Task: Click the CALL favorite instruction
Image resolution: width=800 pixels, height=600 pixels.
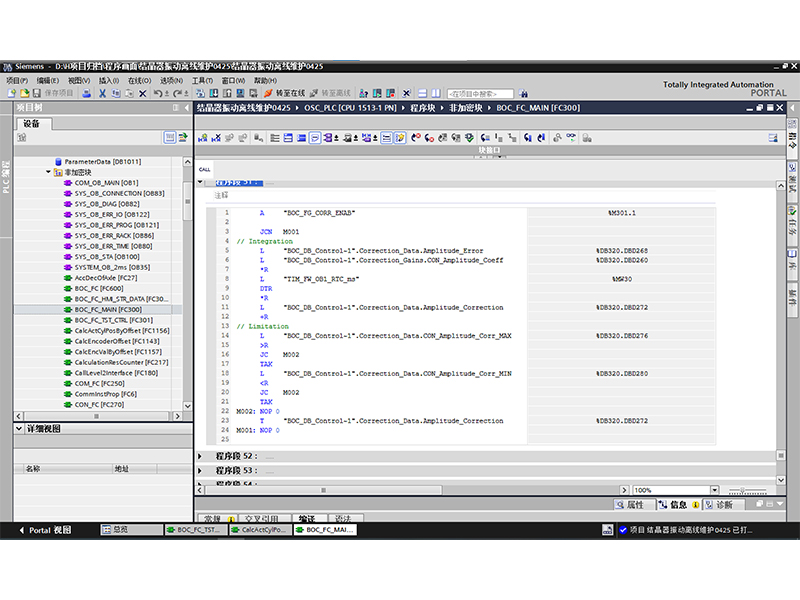Action: click(205, 169)
